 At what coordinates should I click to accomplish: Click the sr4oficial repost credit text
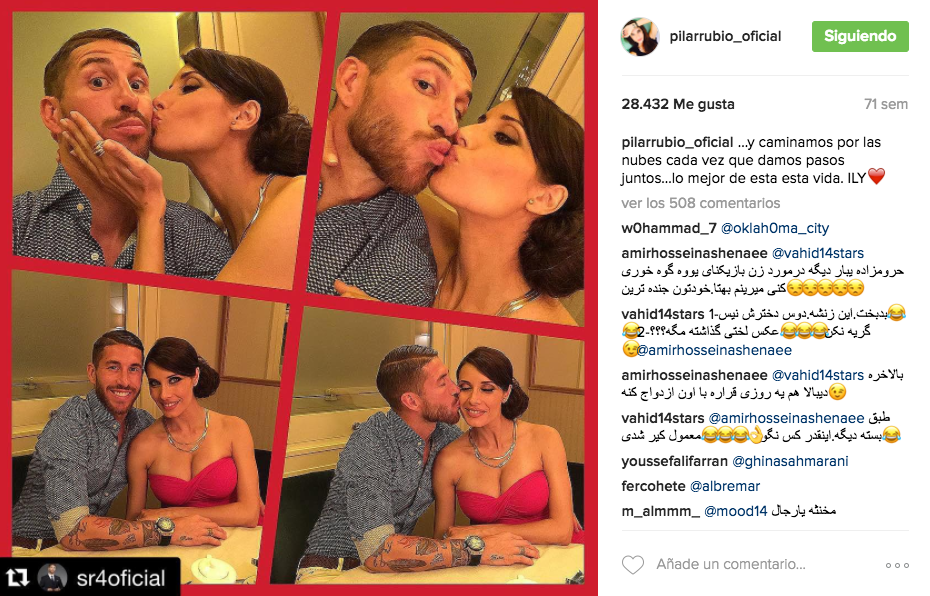[121, 578]
